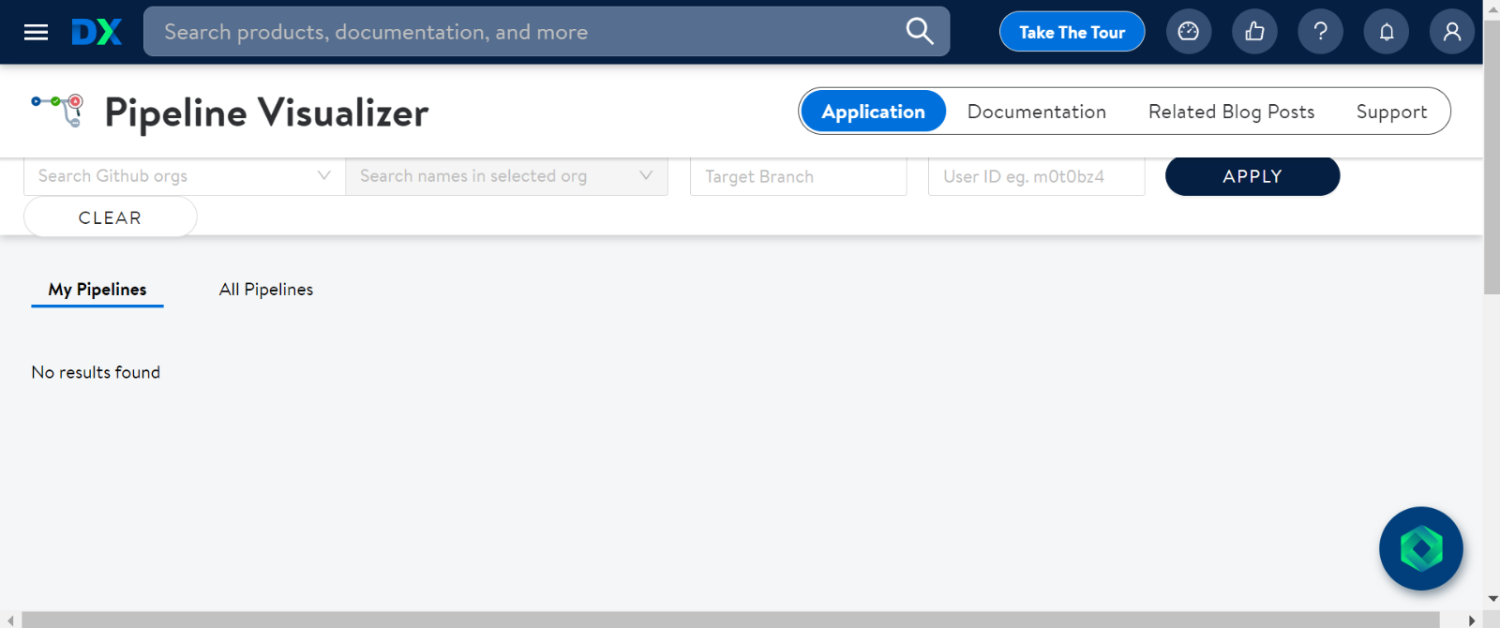Open the dashboard gauge icon

click(x=1188, y=32)
